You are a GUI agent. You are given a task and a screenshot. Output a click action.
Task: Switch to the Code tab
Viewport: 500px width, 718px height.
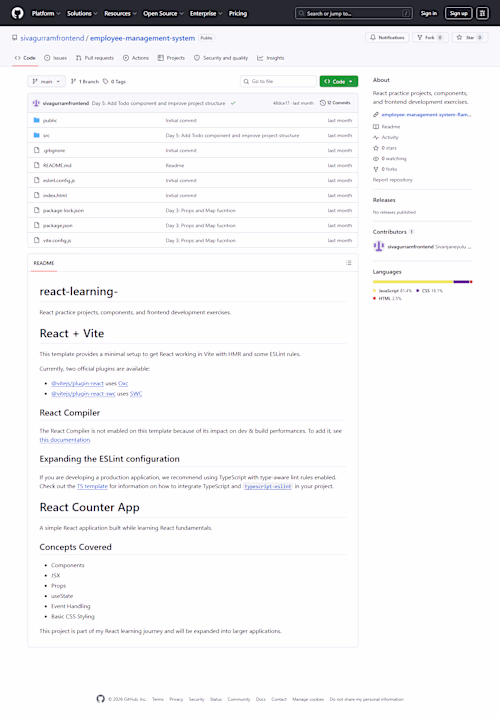point(25,58)
